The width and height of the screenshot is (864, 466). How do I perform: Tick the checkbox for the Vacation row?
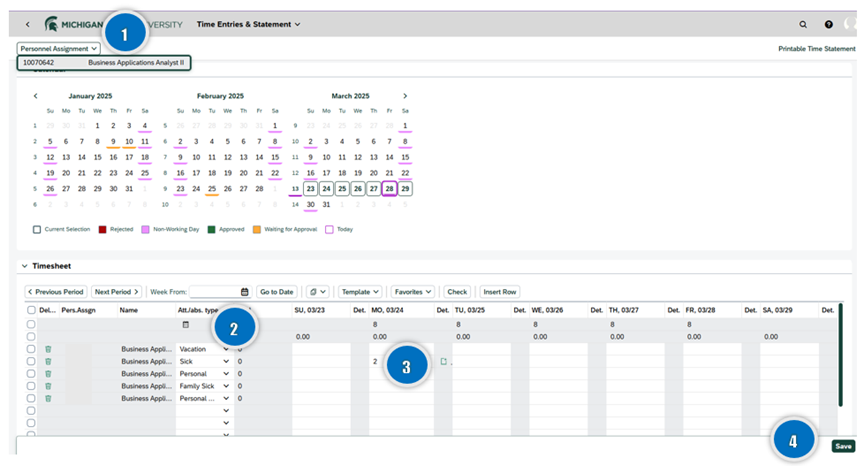31,349
